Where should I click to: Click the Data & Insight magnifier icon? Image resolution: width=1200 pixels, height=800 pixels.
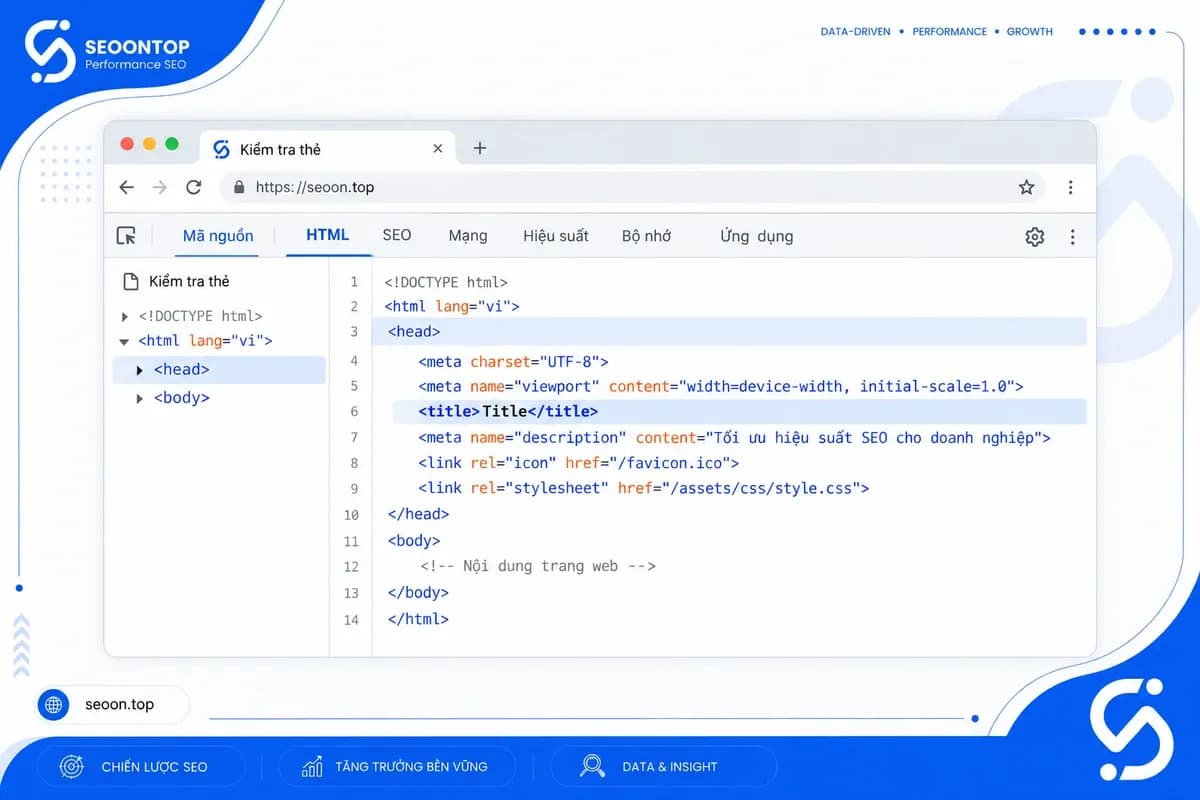click(592, 767)
